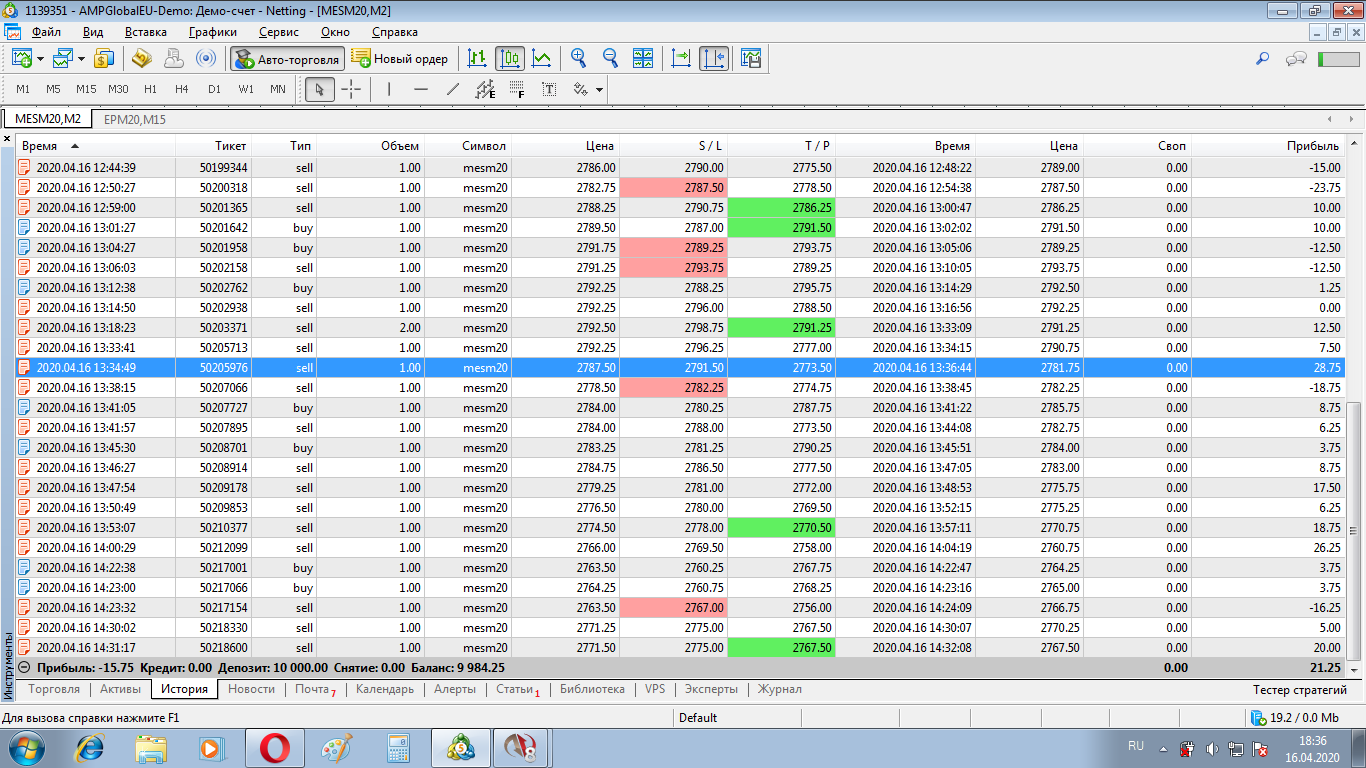
Task: Switch to the Журнал tab
Action: click(x=779, y=689)
